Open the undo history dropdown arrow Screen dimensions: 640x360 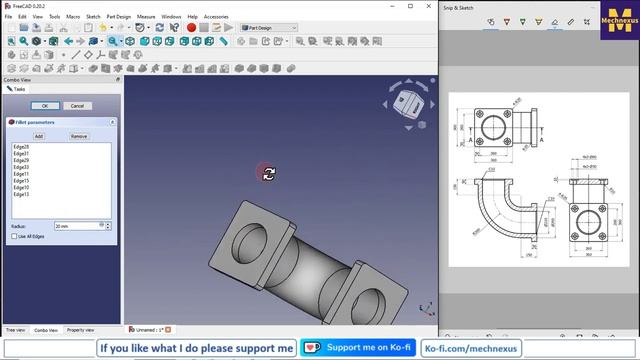click(x=111, y=28)
